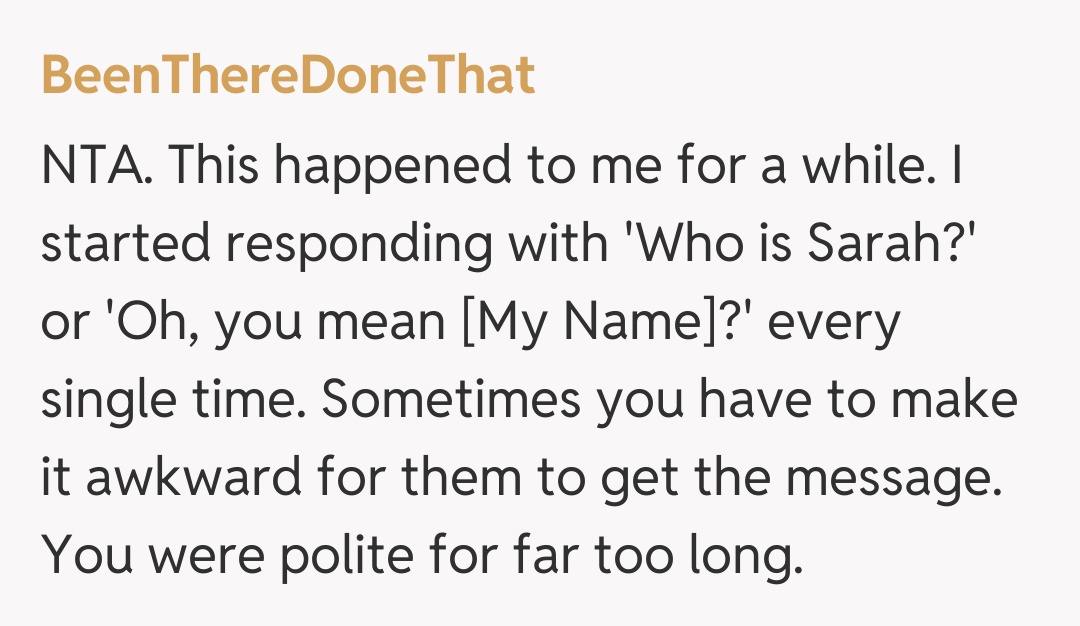Click the word 'Sarah?' in the comment

coord(883,245)
